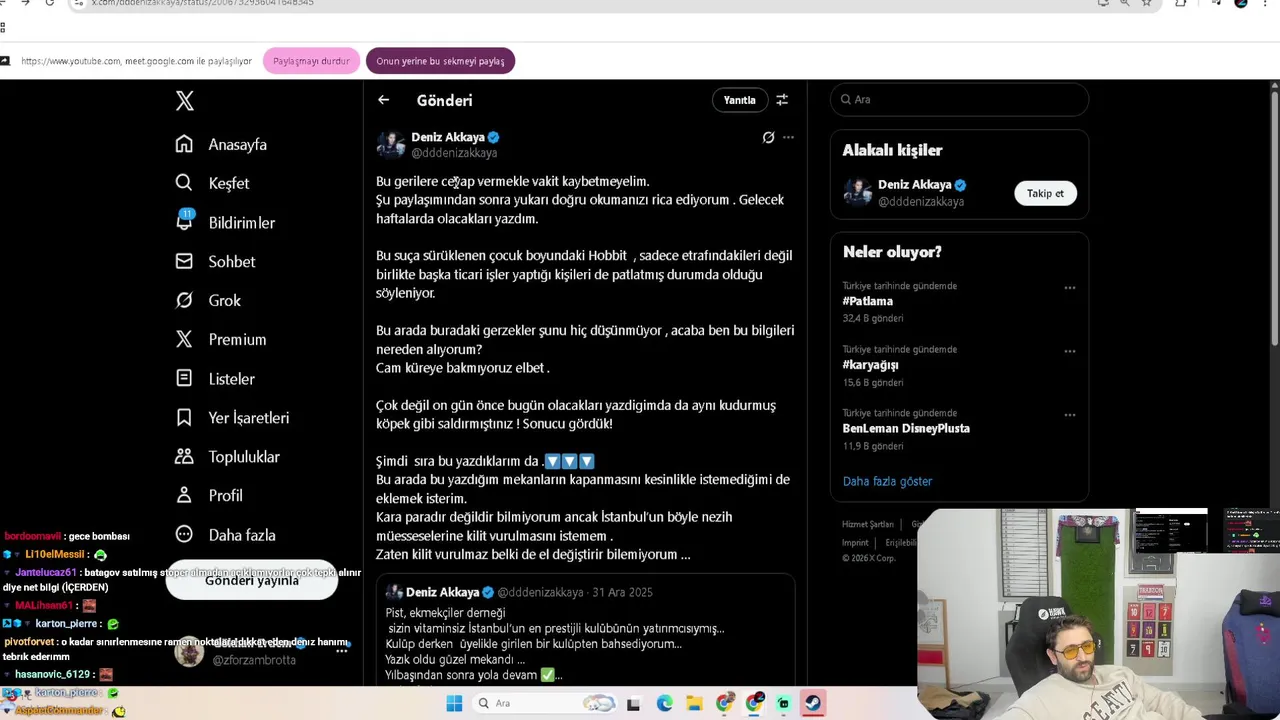Click the X logo in the sidebar
Screen dimensions: 1280x720
pyautogui.click(x=185, y=101)
